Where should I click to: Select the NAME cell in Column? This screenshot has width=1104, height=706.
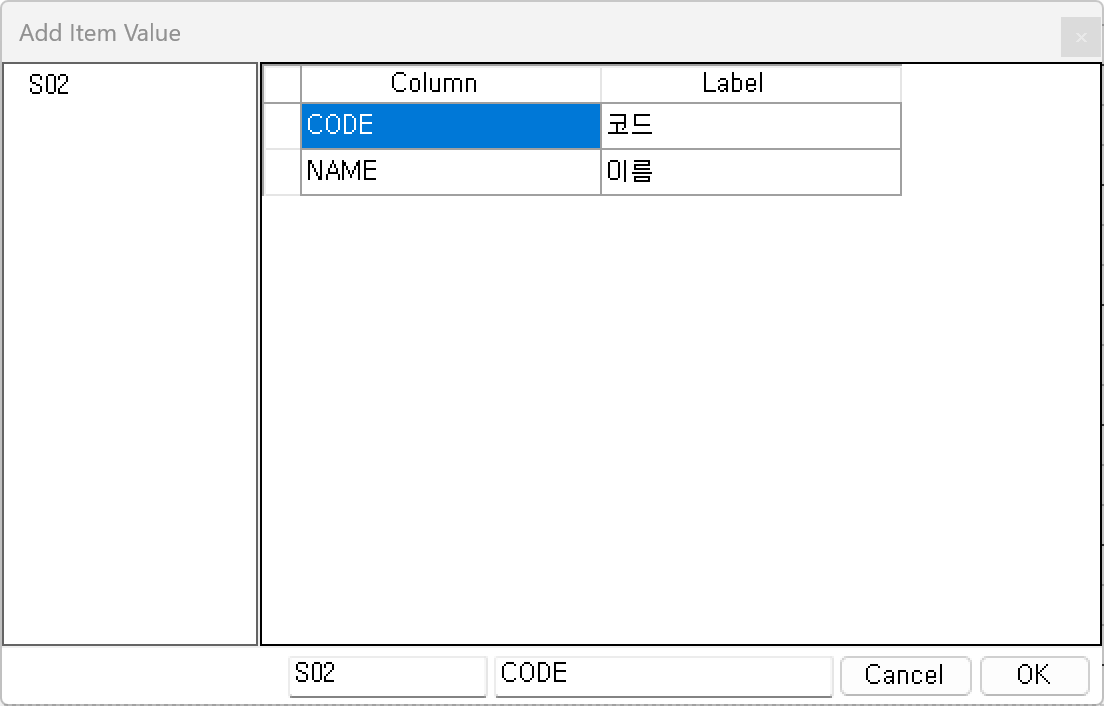pos(450,172)
